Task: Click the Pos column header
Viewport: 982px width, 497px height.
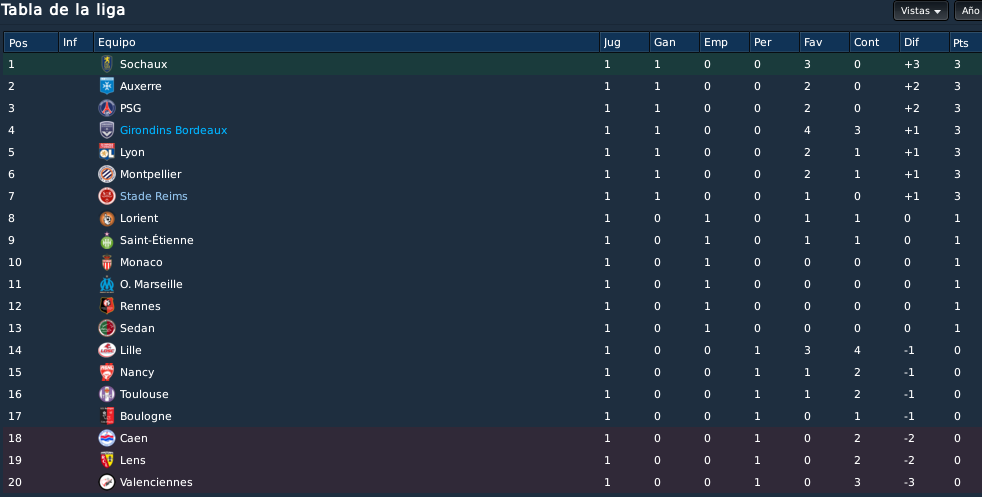Action: (31, 43)
